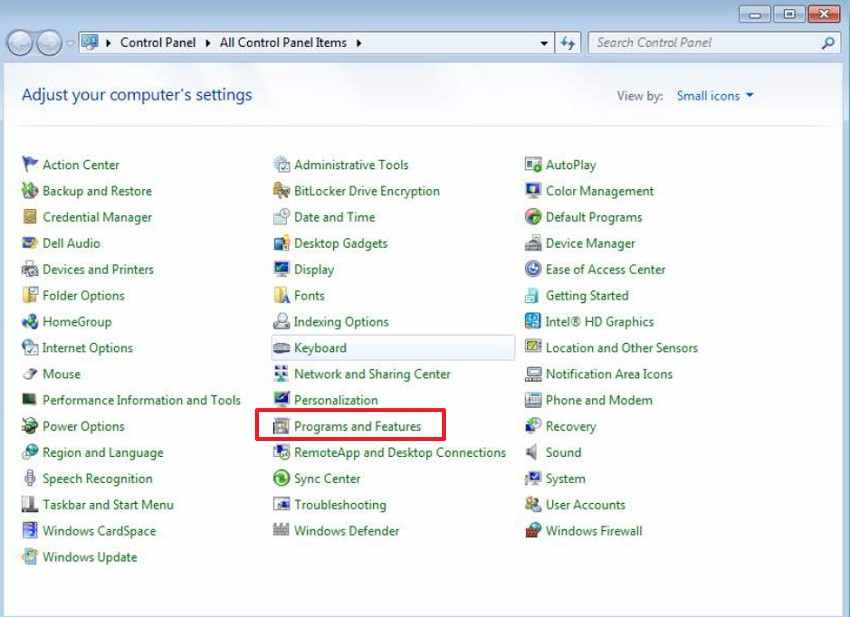Open the Action Center flag icon
Screen dimensions: 850x617
[x=30, y=164]
